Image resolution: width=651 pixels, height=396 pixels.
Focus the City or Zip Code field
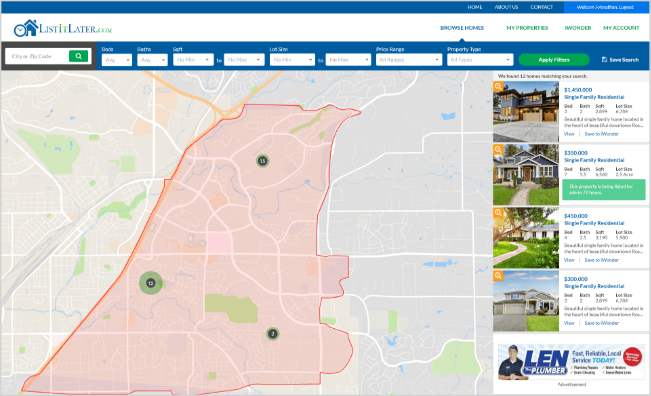(37, 56)
